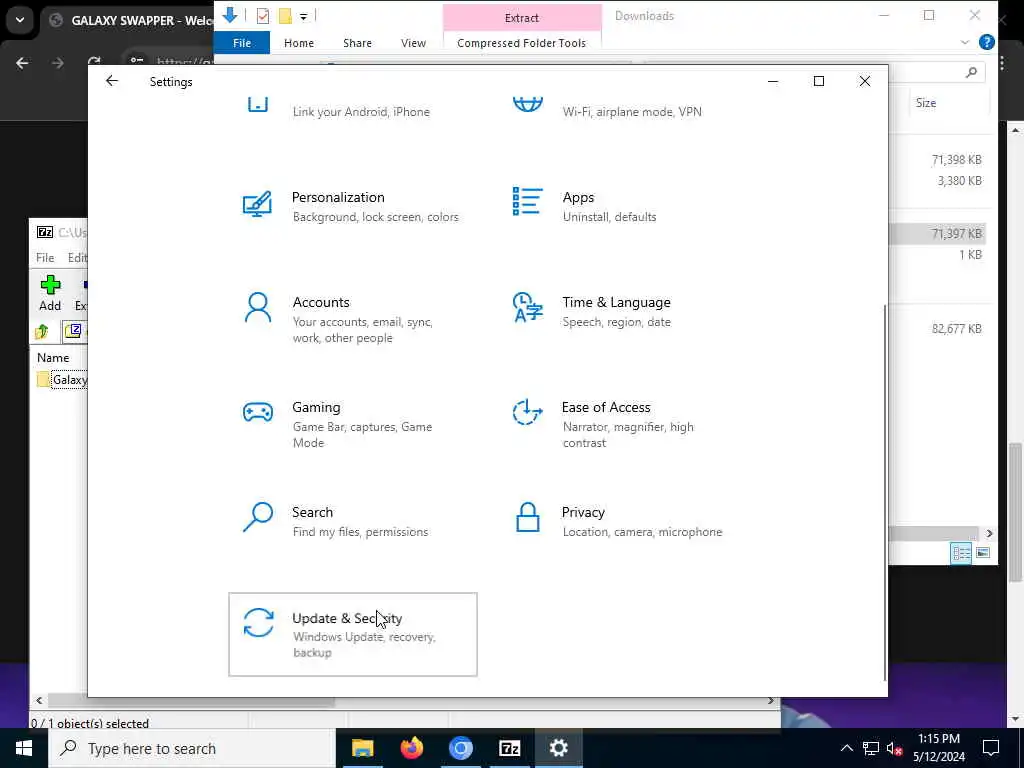Click the network tray icon
The image size is (1024, 768).
pyautogui.click(x=871, y=748)
